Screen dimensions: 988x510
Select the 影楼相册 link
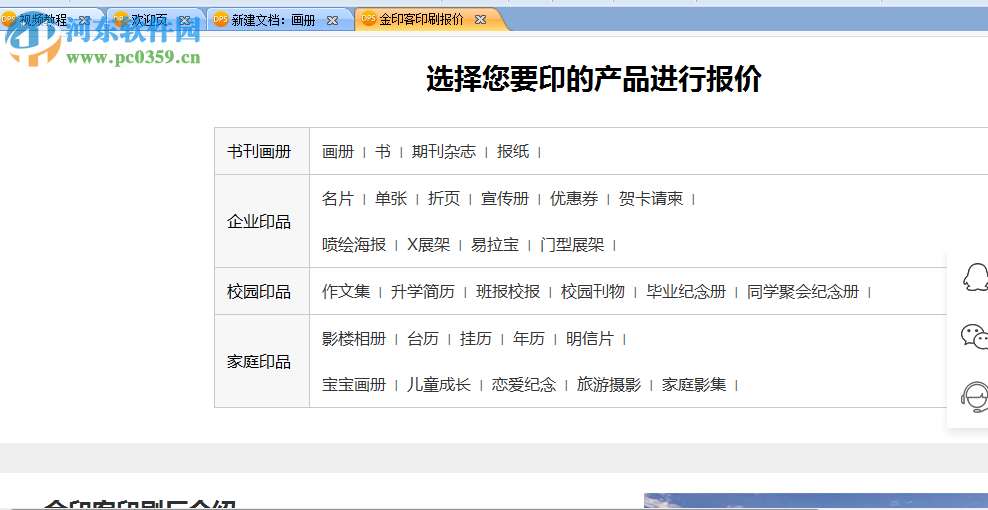(x=354, y=339)
